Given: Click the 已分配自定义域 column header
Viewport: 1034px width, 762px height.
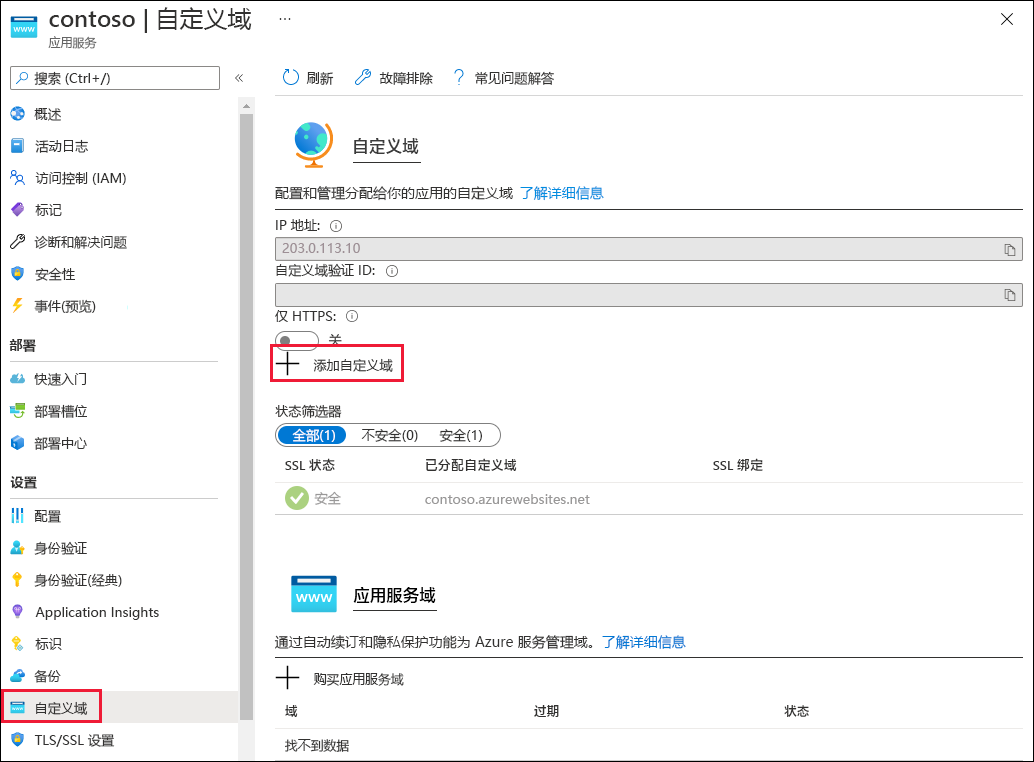Looking at the screenshot, I should 470,465.
